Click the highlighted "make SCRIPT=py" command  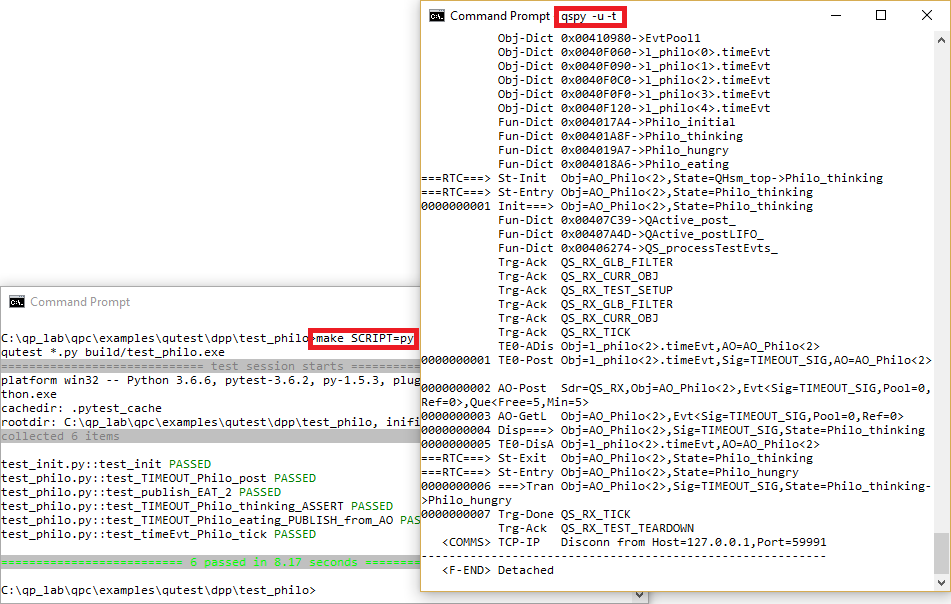click(x=364, y=338)
